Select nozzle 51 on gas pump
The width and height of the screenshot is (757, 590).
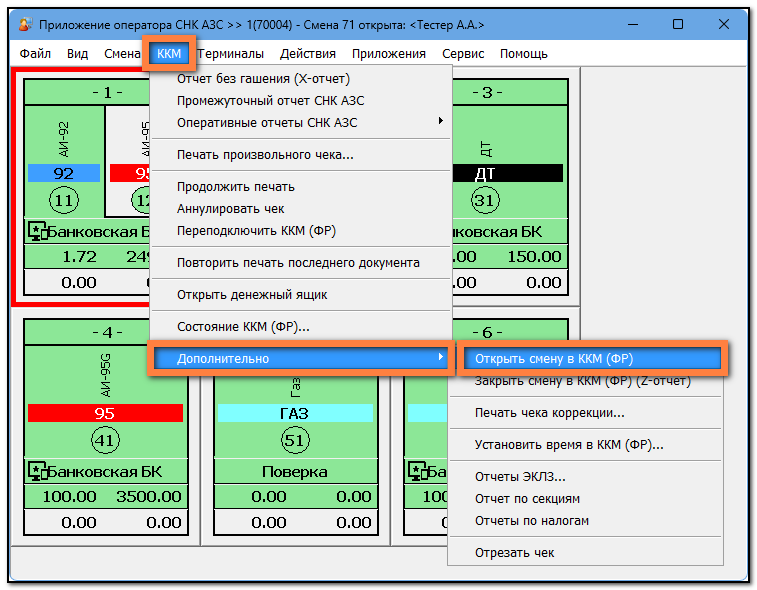(x=295, y=440)
